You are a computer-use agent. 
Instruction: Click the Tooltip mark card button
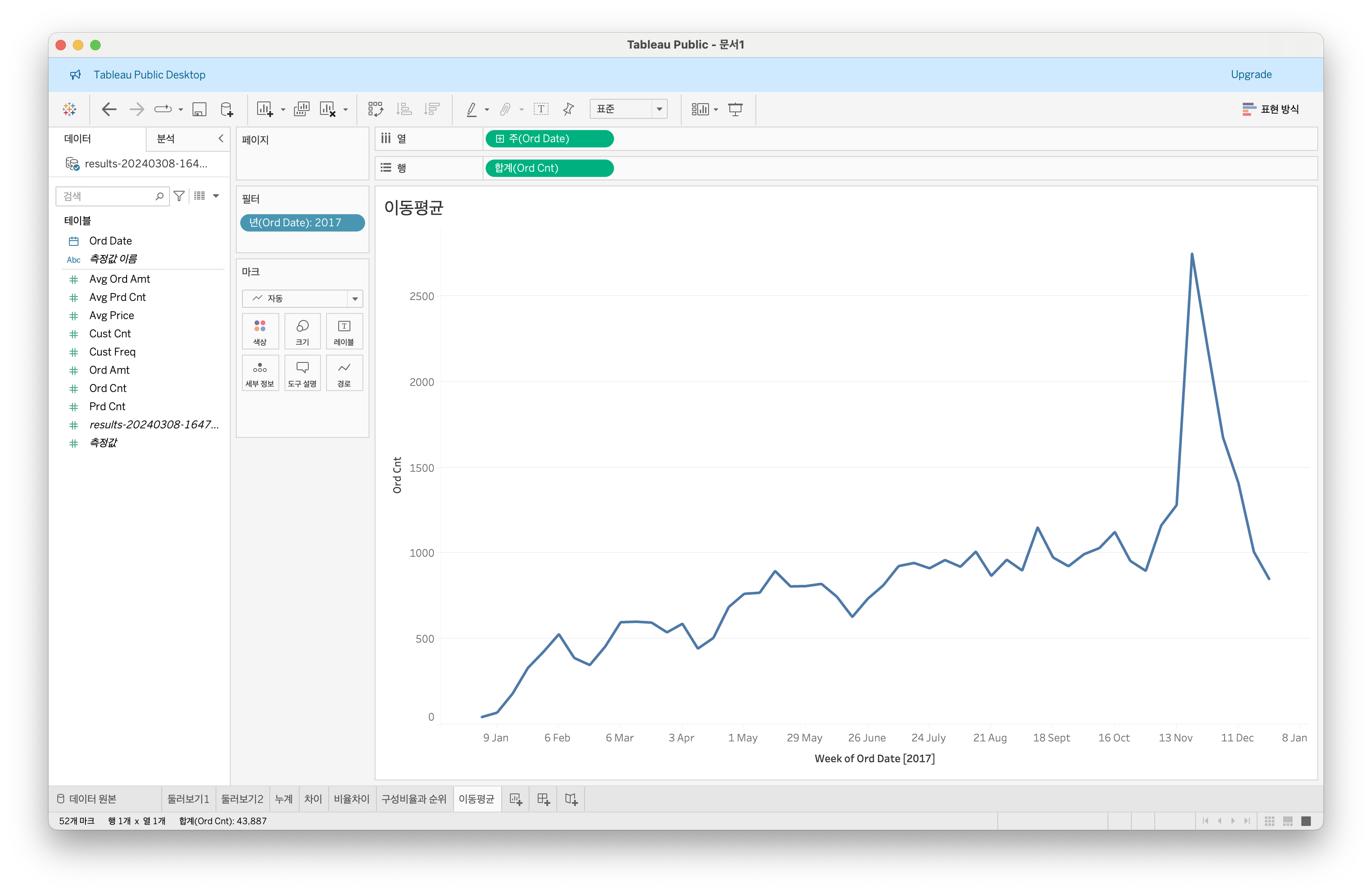[x=302, y=373]
